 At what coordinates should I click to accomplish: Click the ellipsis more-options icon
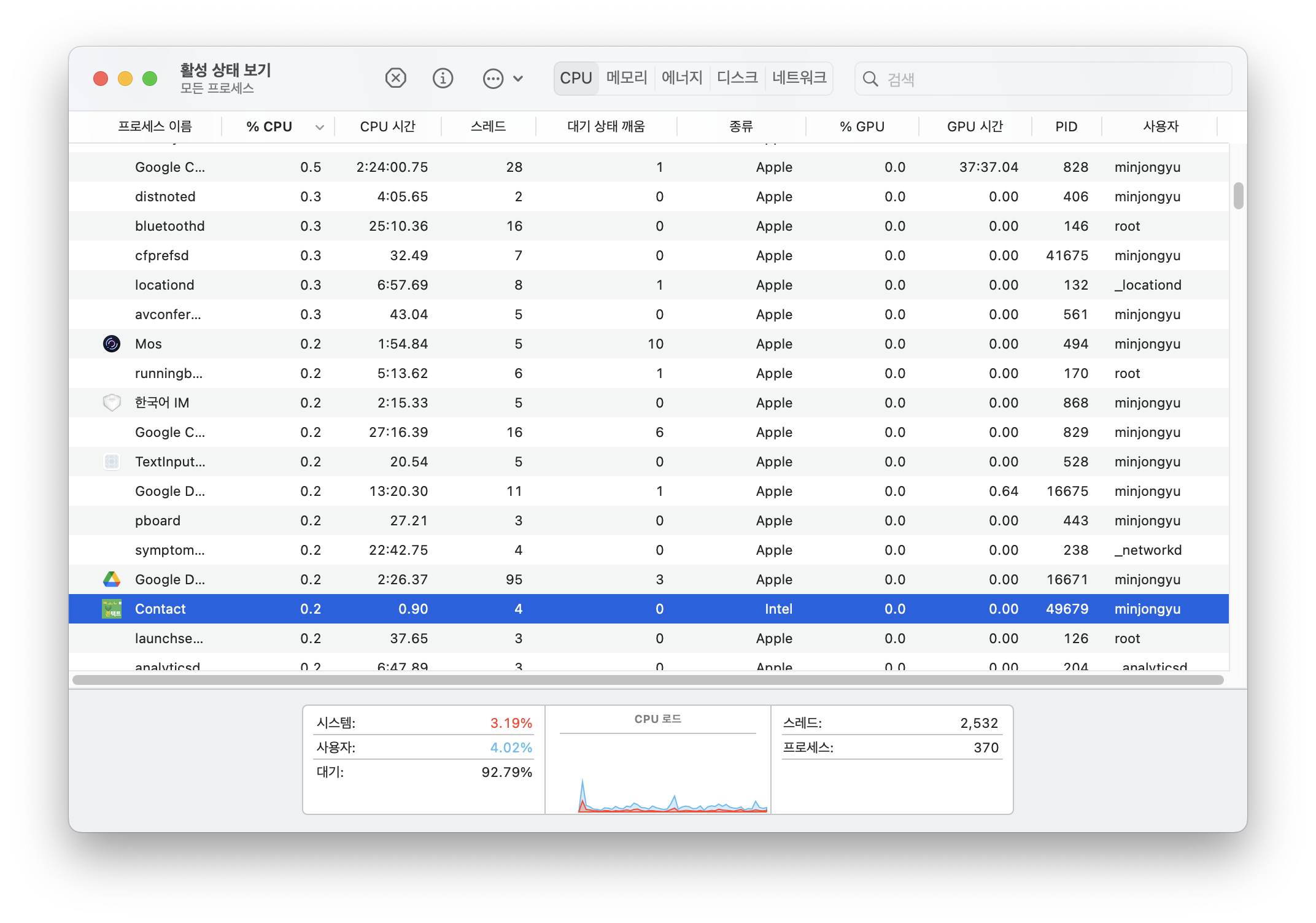click(493, 79)
